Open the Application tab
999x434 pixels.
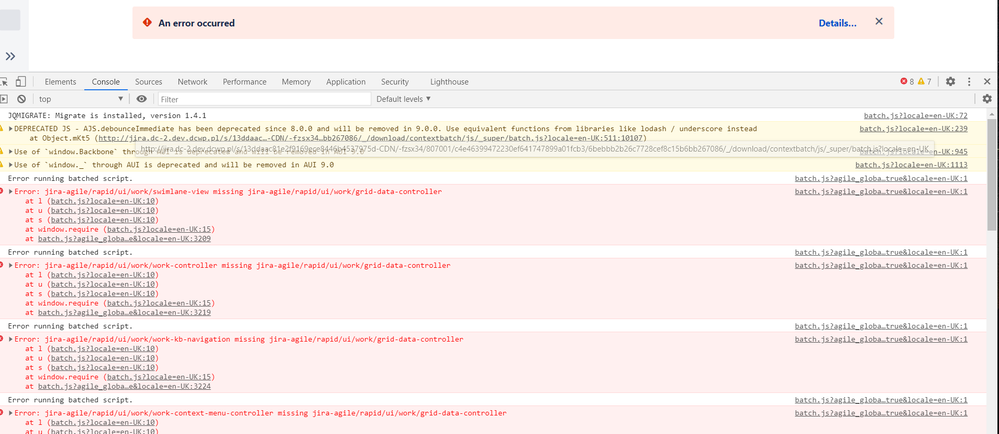click(x=346, y=82)
